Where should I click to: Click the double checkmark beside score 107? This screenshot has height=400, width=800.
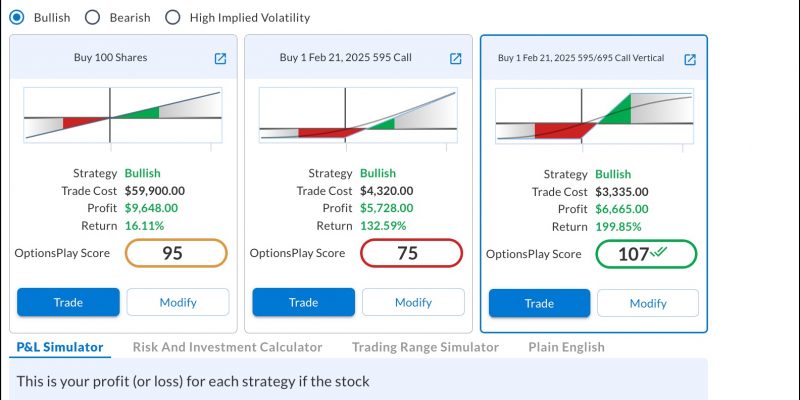pyautogui.click(x=659, y=252)
